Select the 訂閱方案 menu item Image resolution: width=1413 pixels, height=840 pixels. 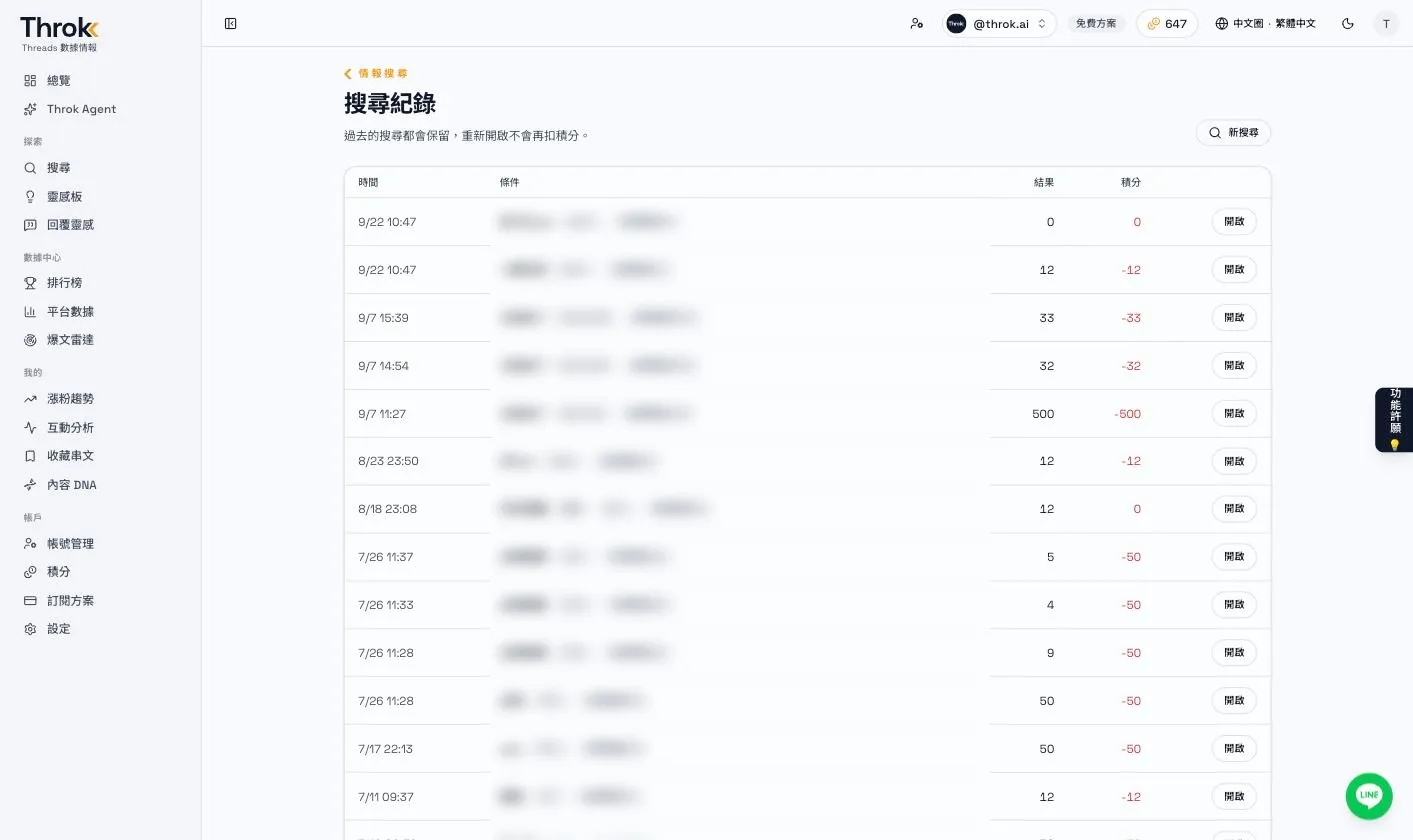100,601
